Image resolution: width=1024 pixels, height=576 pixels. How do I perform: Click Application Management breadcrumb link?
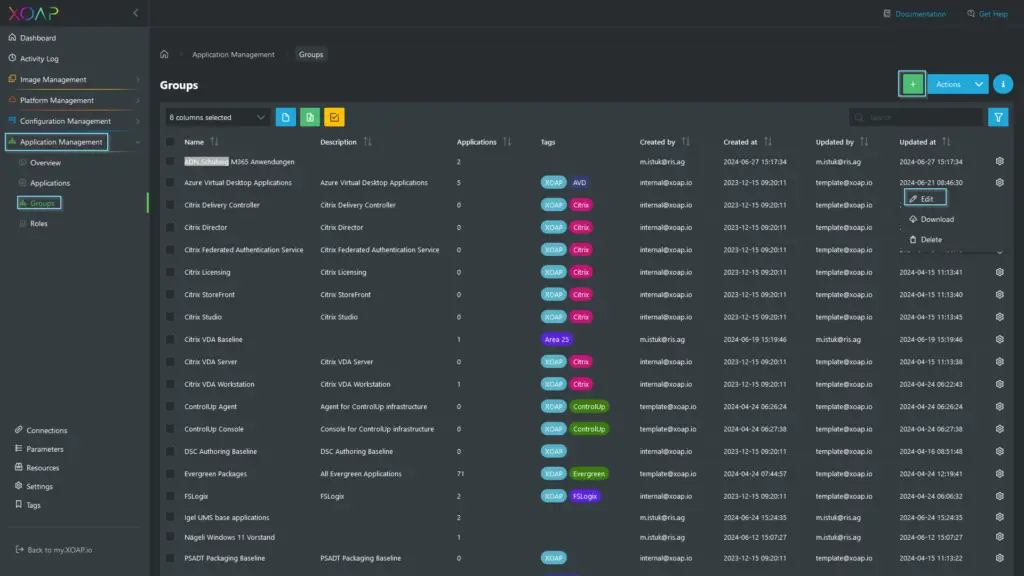(x=233, y=54)
